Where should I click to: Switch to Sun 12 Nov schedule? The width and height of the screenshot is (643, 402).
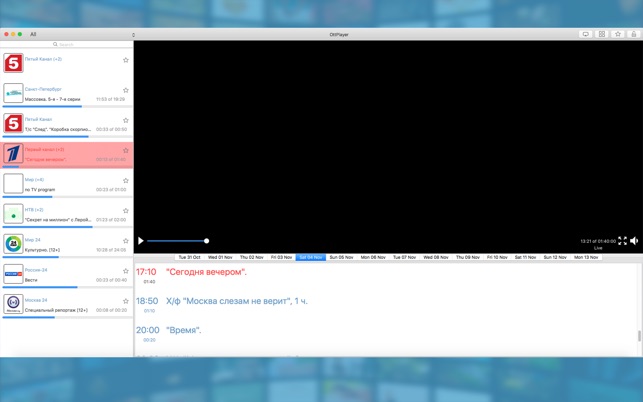pyautogui.click(x=555, y=257)
